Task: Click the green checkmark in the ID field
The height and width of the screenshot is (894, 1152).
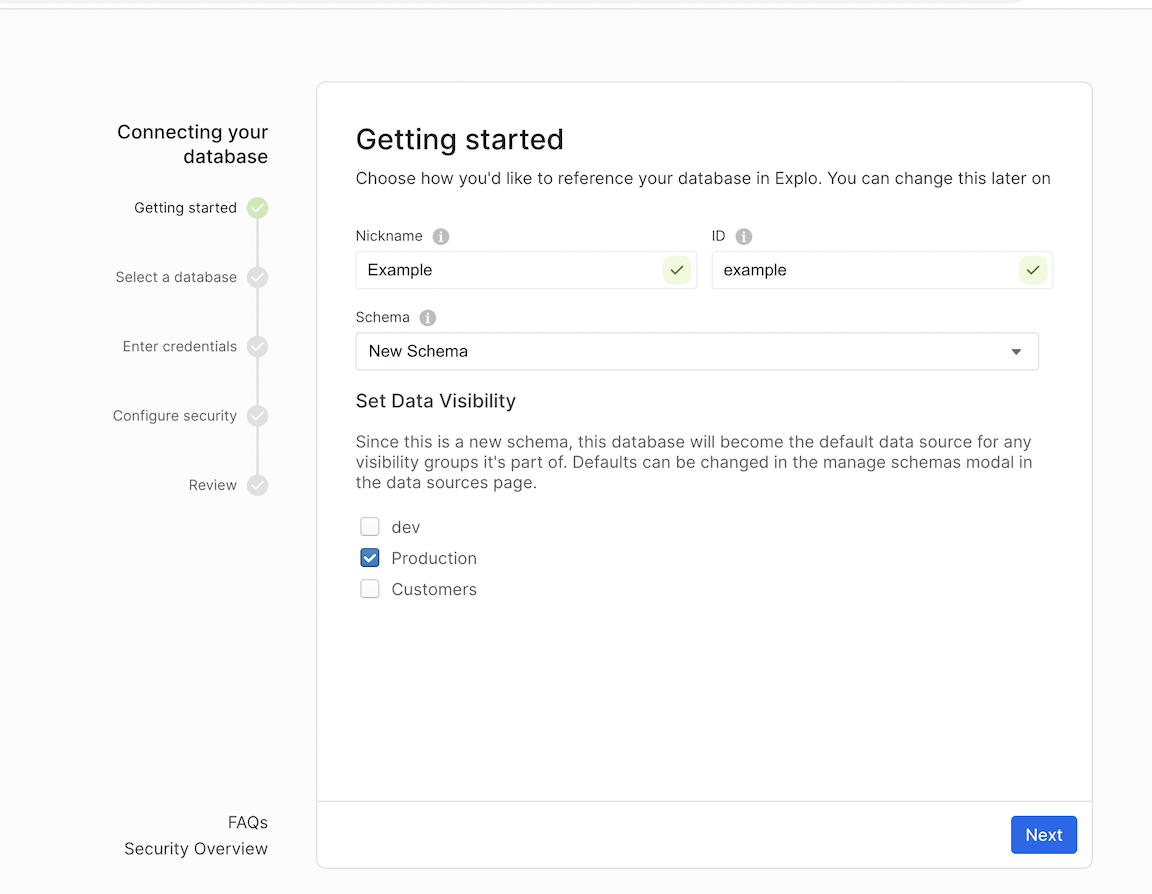Action: (1033, 270)
